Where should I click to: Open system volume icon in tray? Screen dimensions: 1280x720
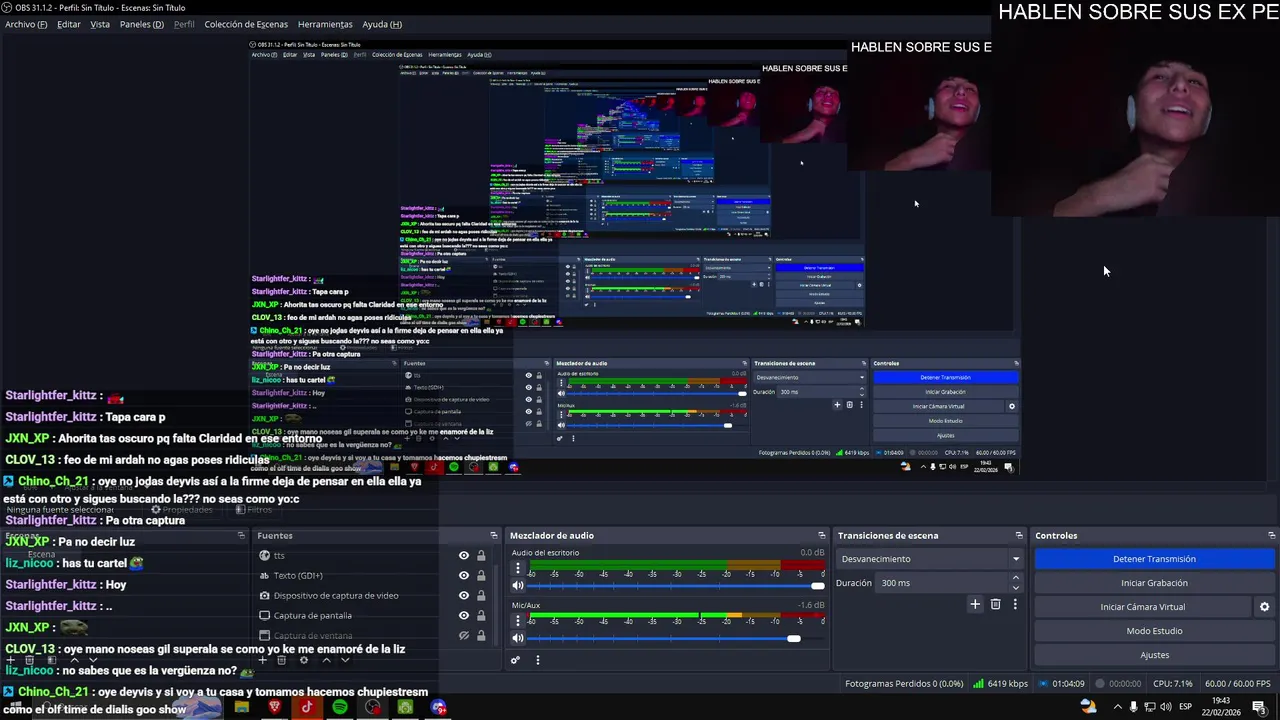1166,707
